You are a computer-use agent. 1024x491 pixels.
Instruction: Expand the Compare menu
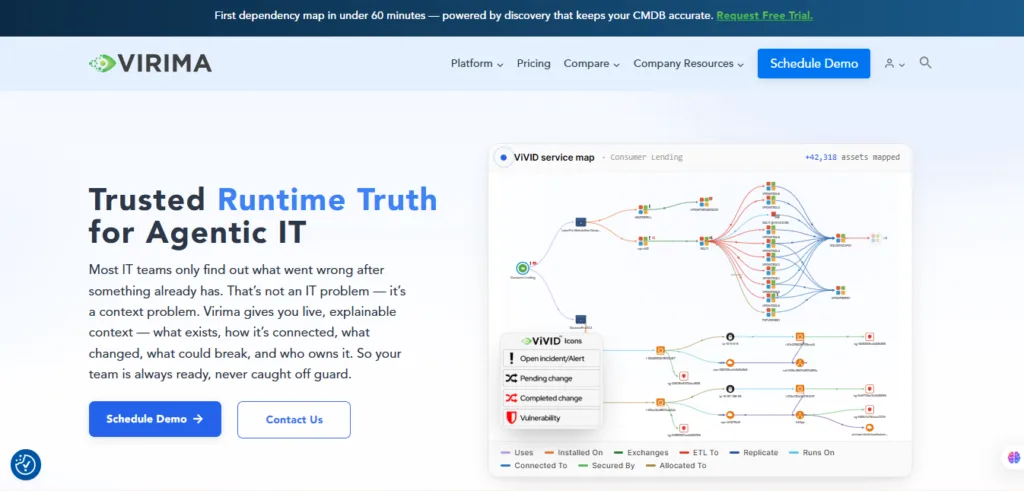(592, 63)
